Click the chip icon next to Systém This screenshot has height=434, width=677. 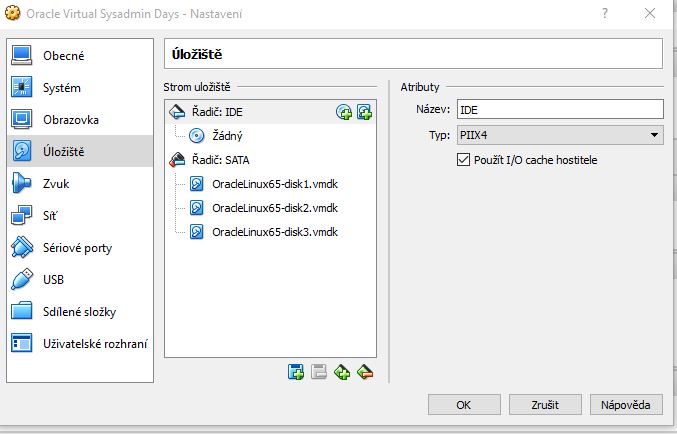[x=22, y=87]
